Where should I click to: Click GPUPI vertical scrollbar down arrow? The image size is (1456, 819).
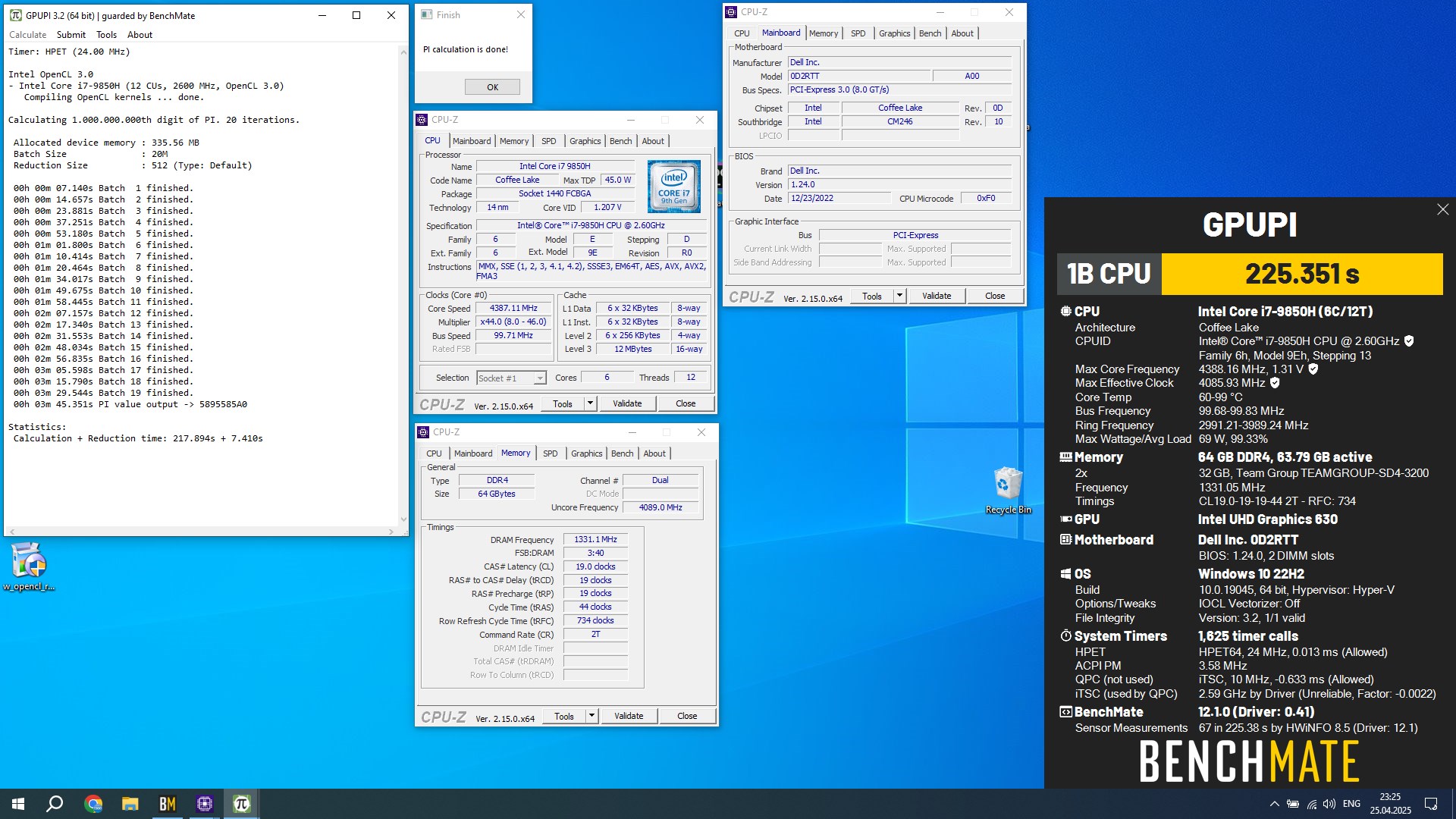click(403, 519)
